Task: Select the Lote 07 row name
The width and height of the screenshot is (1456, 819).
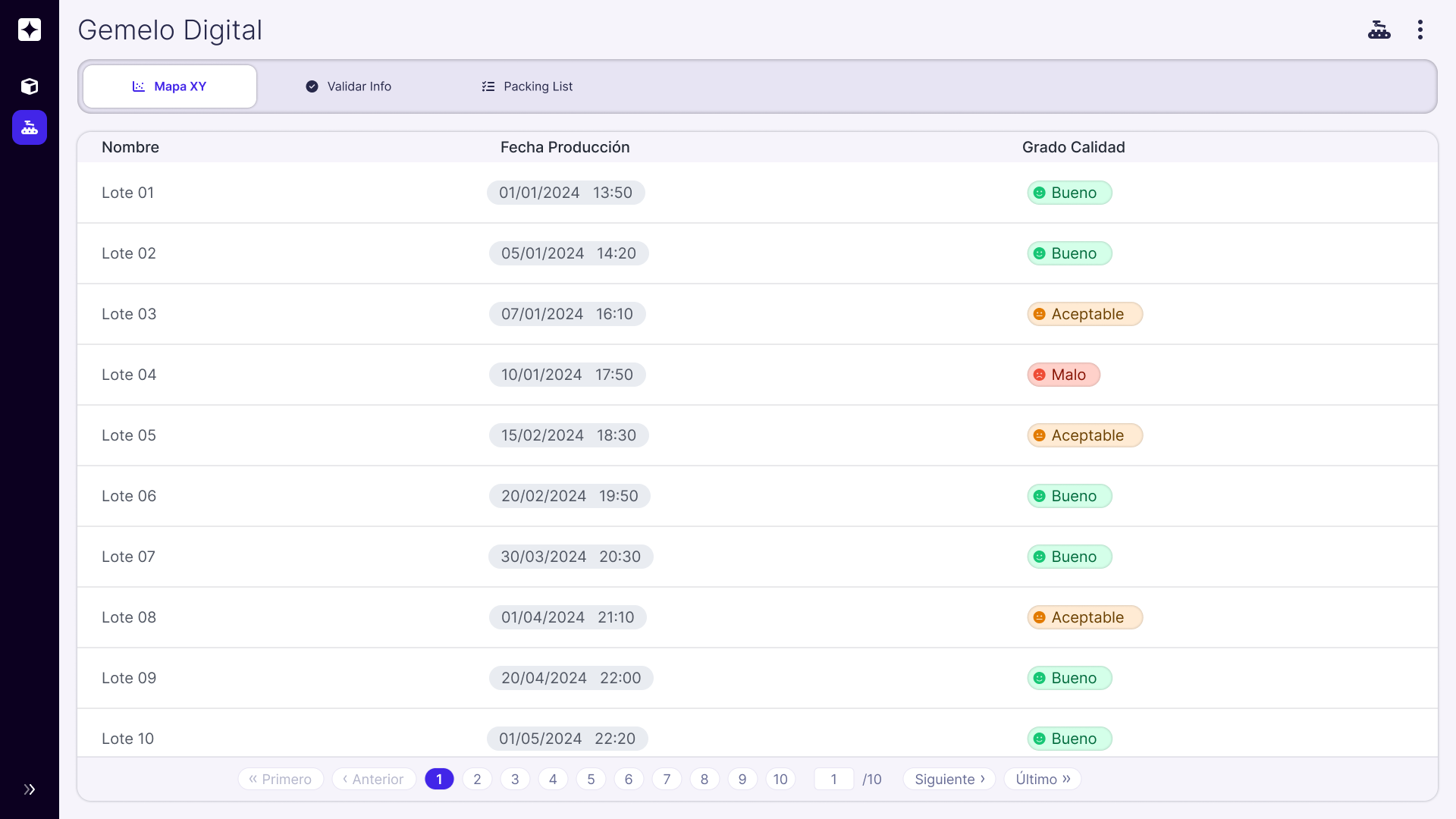Action: pyautogui.click(x=128, y=557)
